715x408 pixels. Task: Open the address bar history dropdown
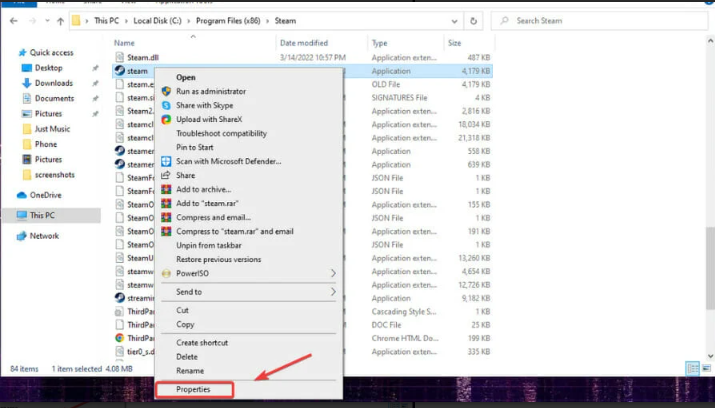point(454,21)
